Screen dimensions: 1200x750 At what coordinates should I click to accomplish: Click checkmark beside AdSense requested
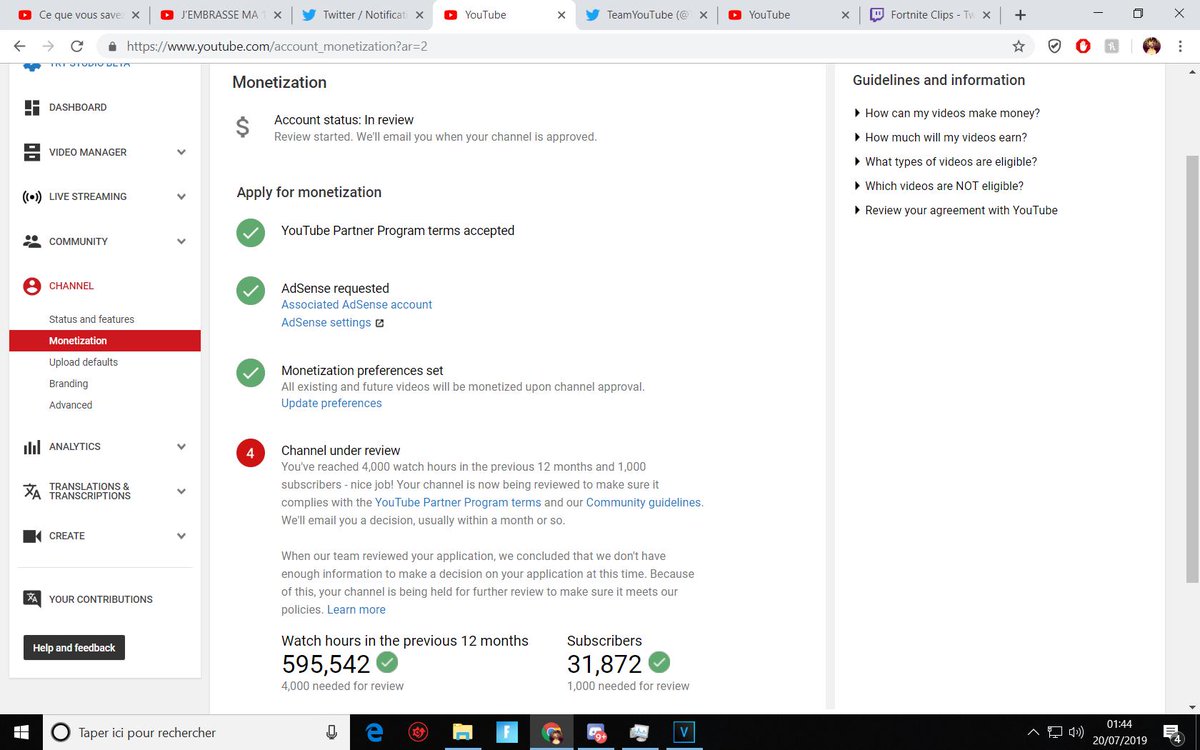click(250, 291)
